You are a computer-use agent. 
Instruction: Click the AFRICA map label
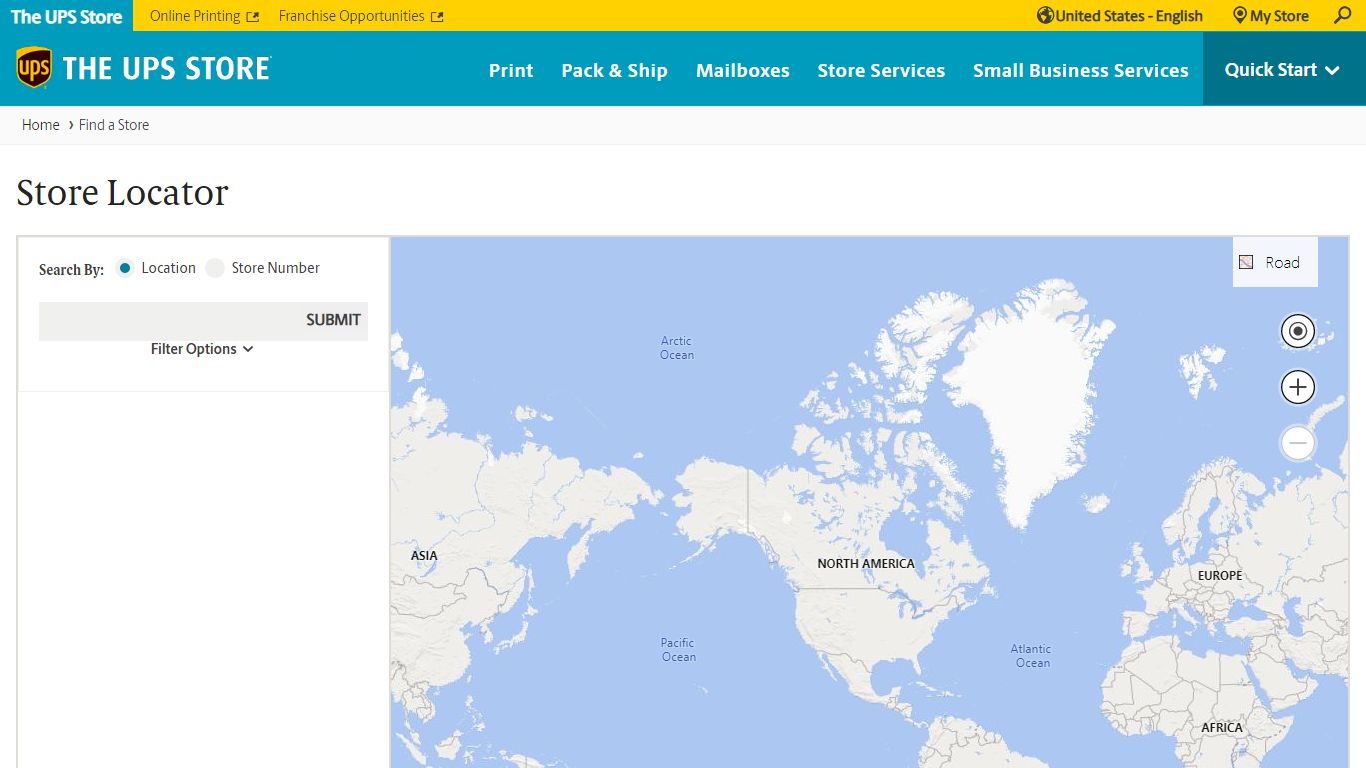tap(1222, 728)
